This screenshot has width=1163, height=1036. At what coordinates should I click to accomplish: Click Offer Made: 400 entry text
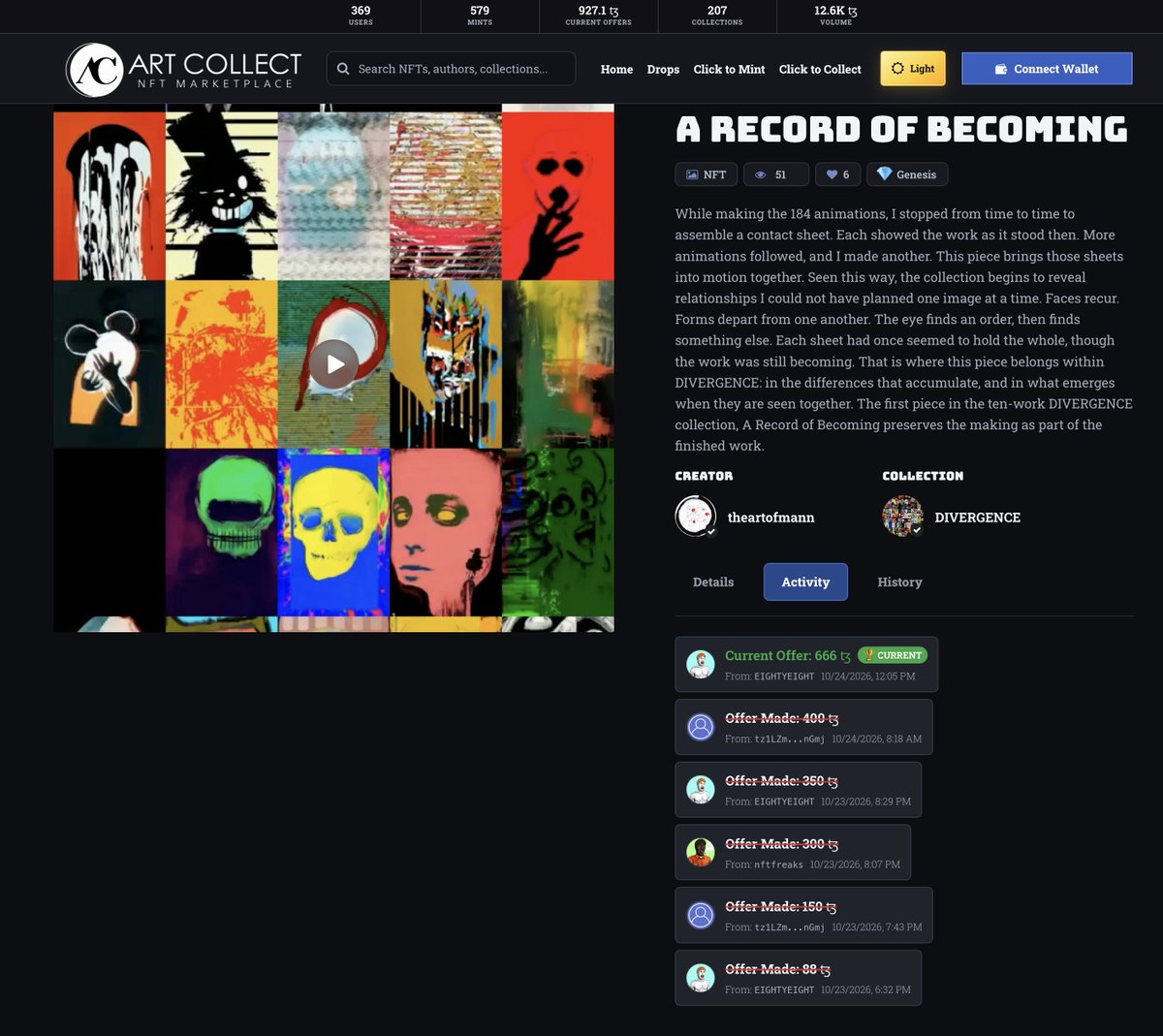[x=781, y=718]
